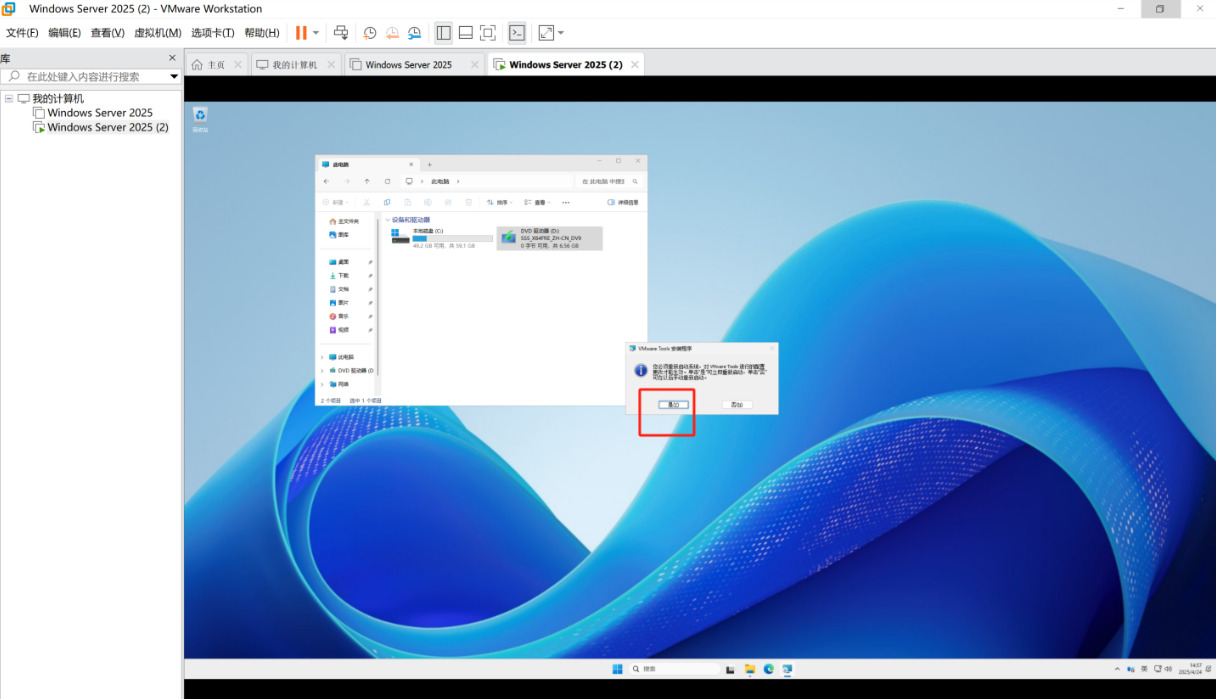Open the 文件(F) menu

coord(22,33)
